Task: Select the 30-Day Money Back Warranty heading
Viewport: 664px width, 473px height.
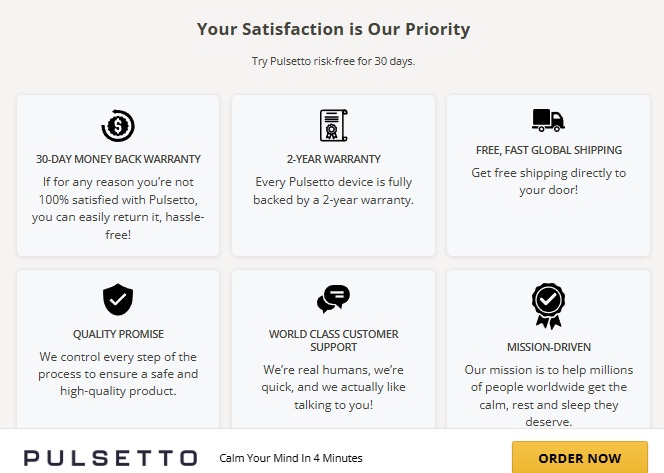Action: tap(118, 159)
